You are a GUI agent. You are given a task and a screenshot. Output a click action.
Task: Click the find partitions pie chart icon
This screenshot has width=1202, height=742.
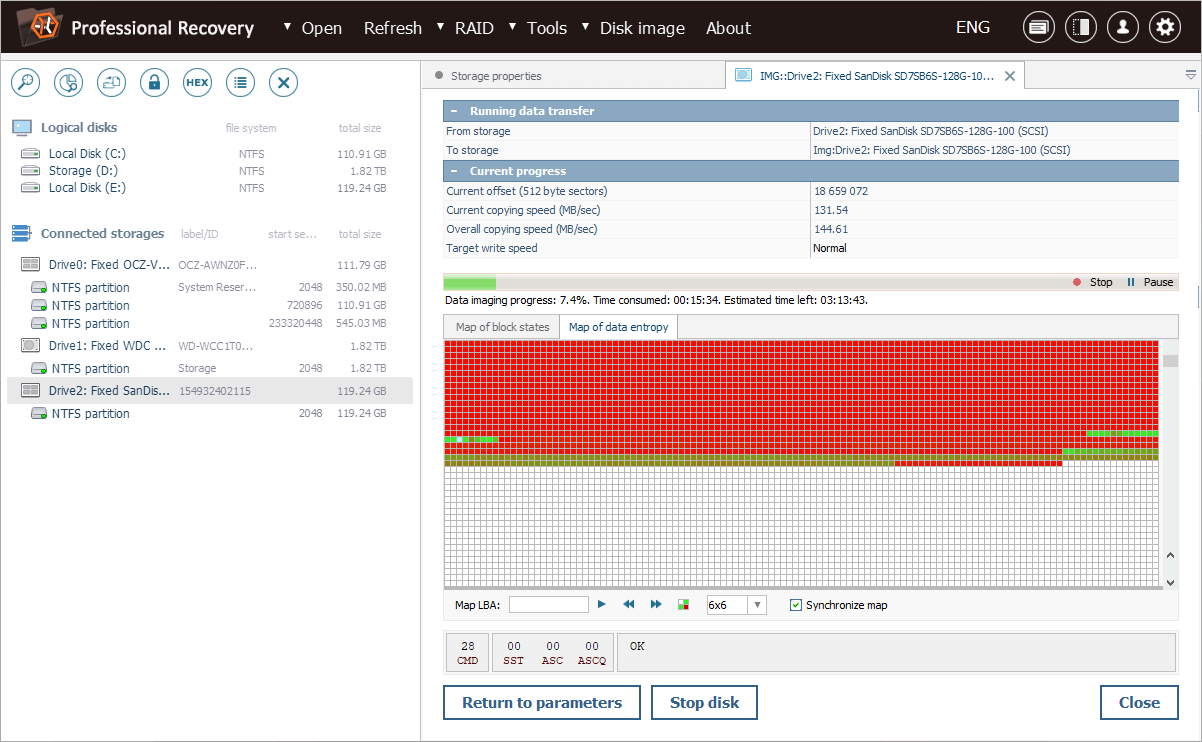click(68, 83)
